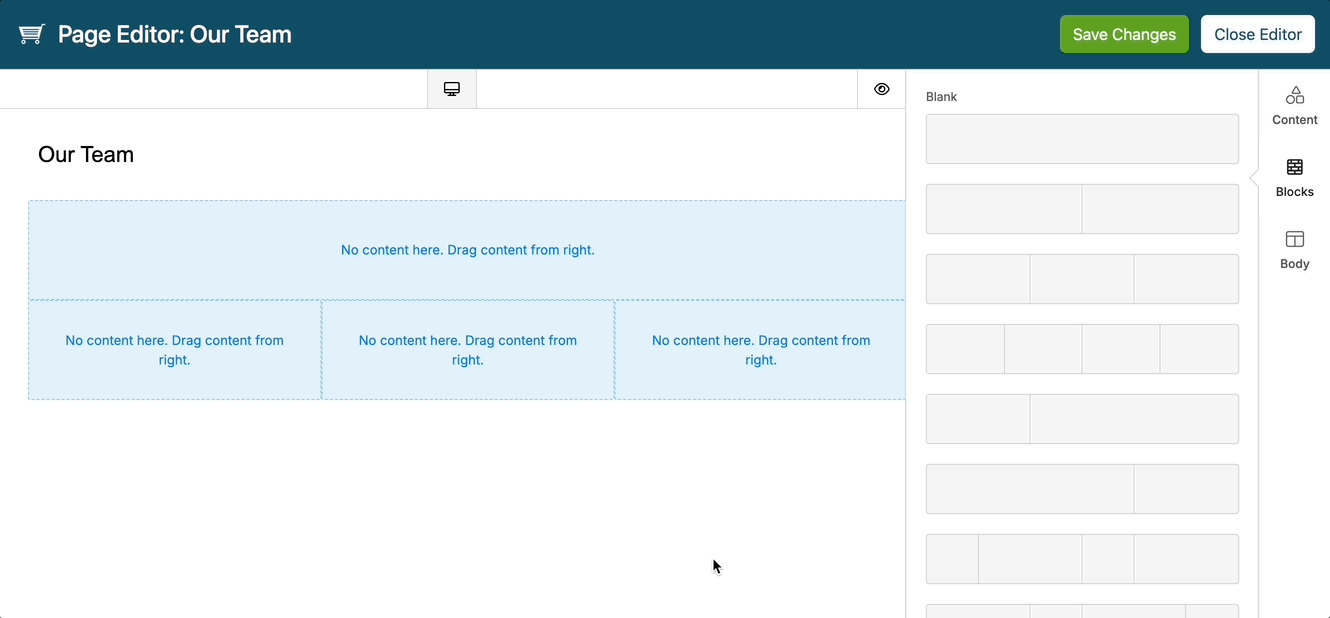Click the Save Changes button
Screen dimensions: 1330x618
tap(1124, 33)
